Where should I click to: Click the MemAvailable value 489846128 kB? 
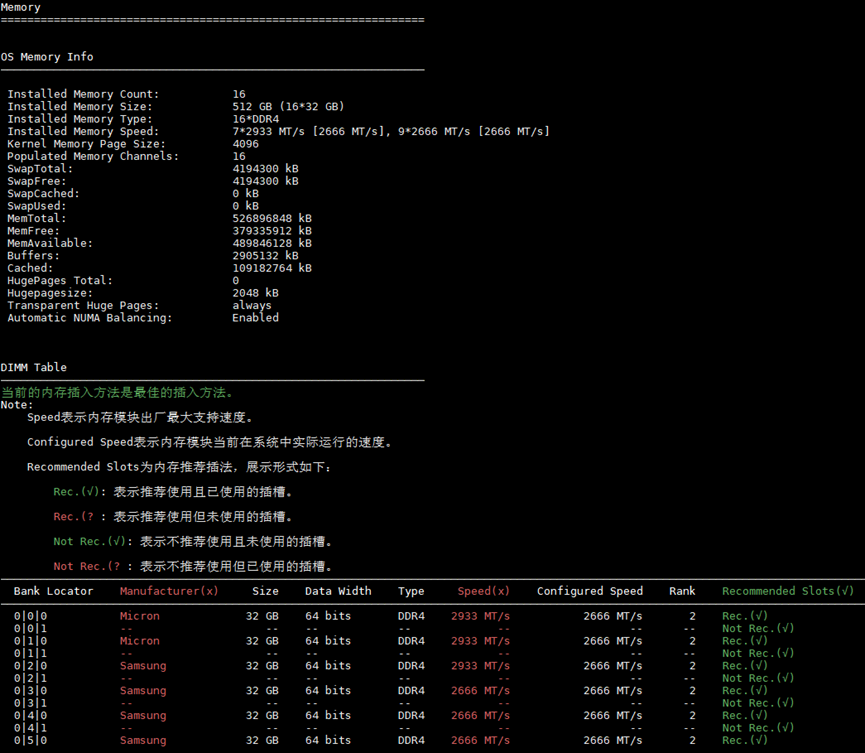coord(271,243)
